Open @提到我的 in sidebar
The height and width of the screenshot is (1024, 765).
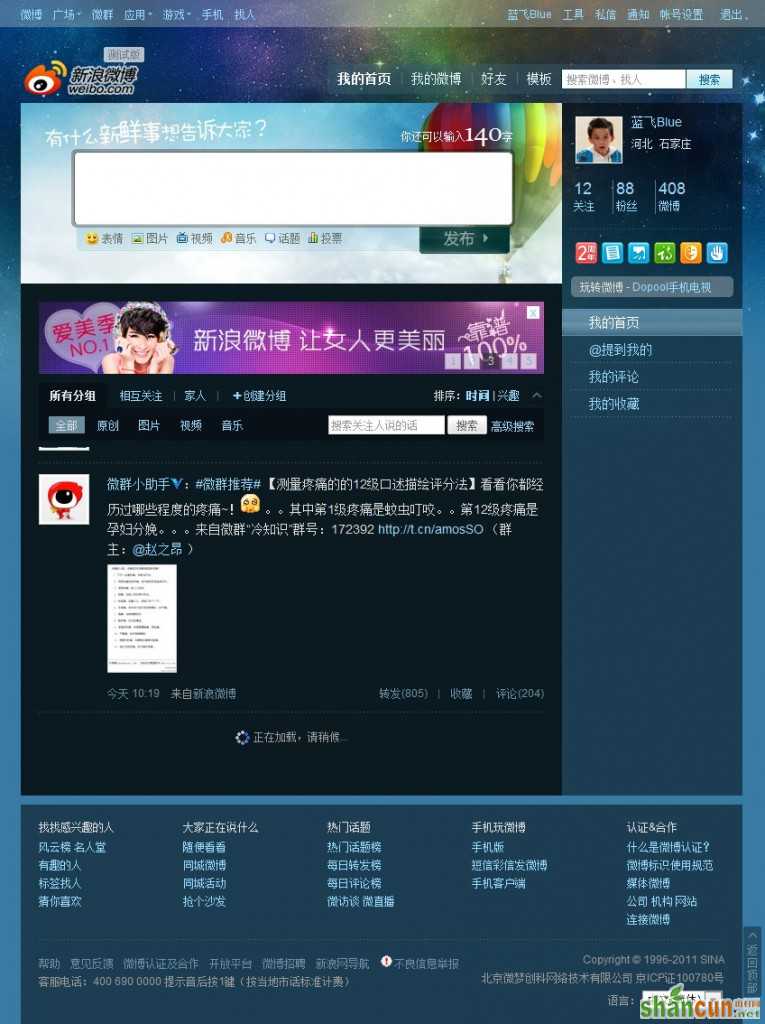[x=620, y=350]
